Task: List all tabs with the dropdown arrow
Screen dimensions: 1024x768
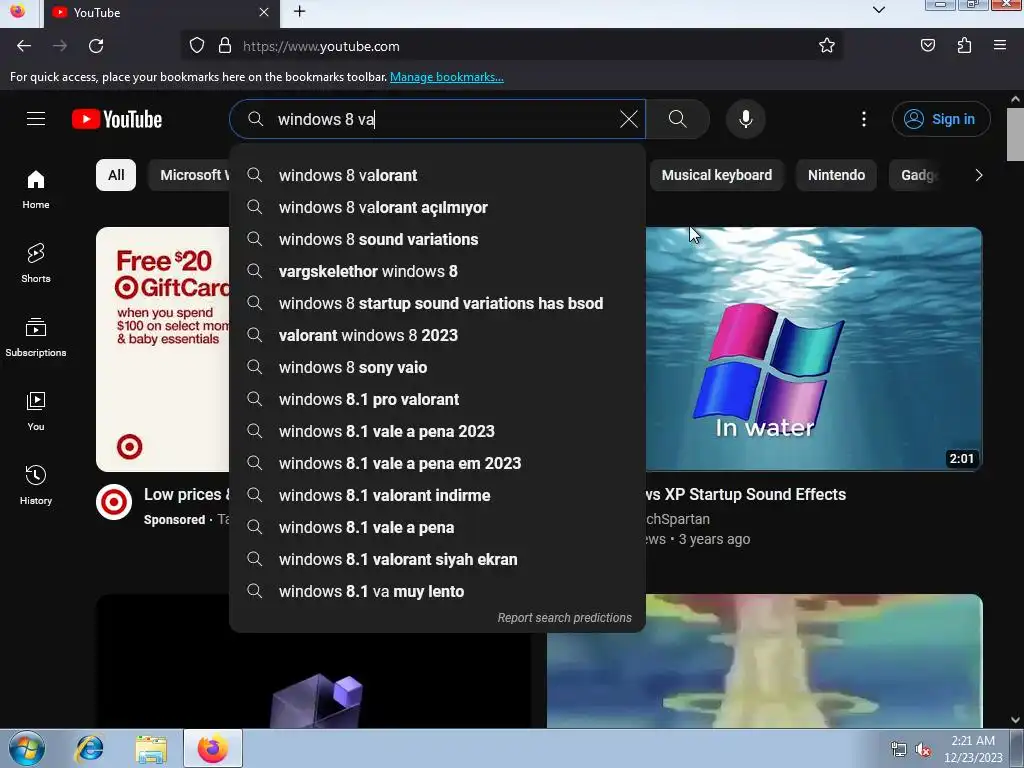Action: pyautogui.click(x=879, y=10)
